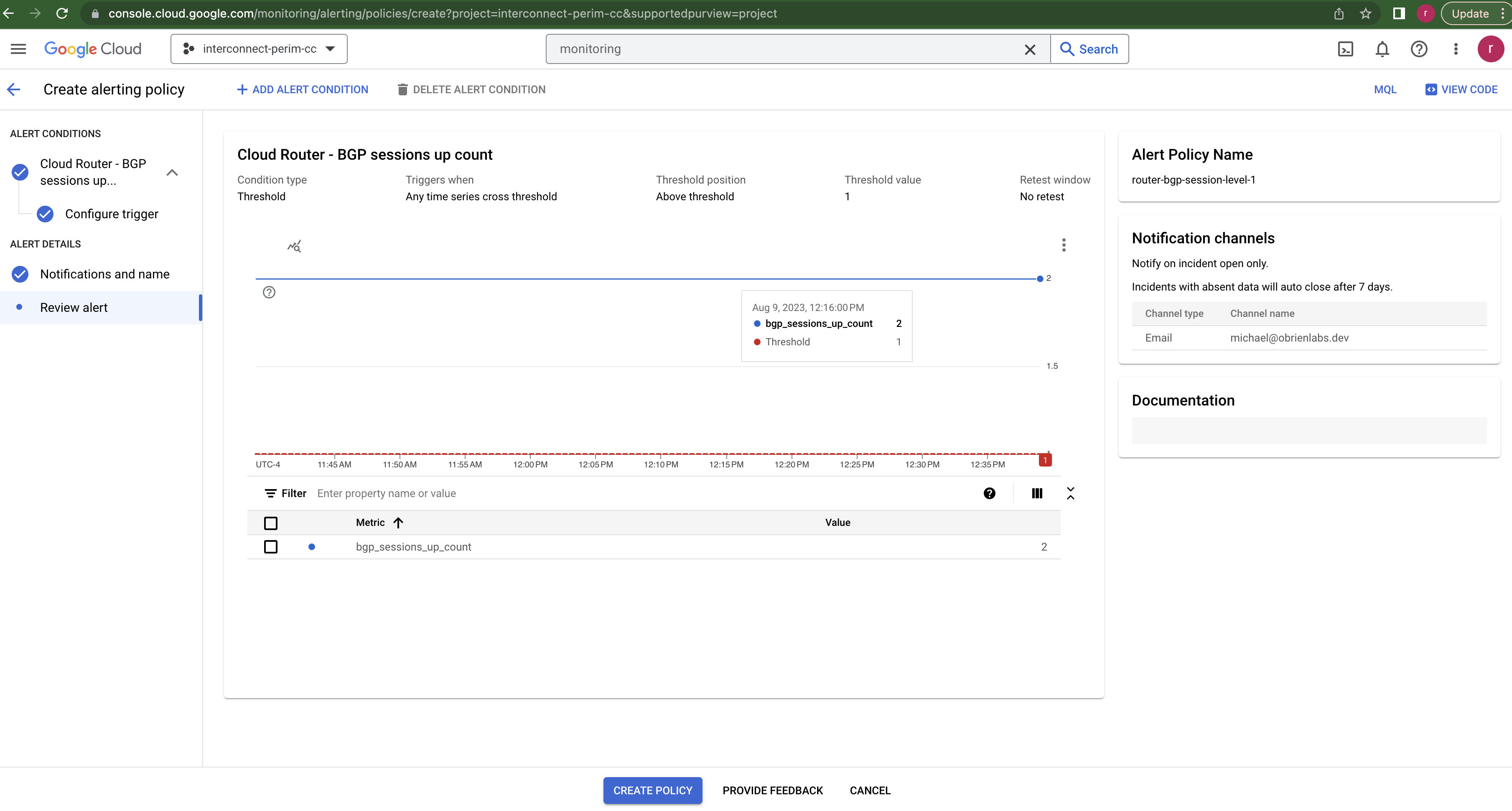Select the Review alert step
Screen dimensions: 1512x811
(74, 307)
